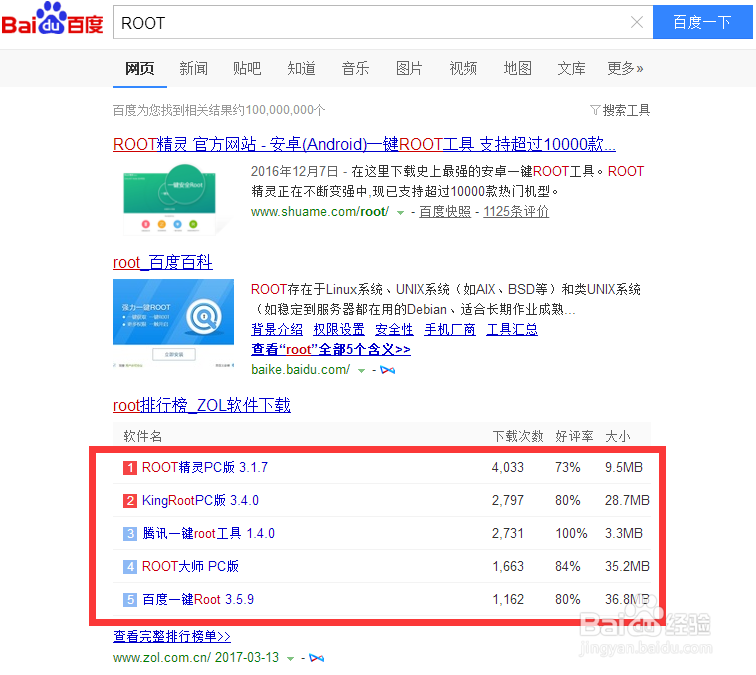The width and height of the screenshot is (756, 675).
Task: Open 百度一键Root 3.5.9 link
Action: coord(198,599)
